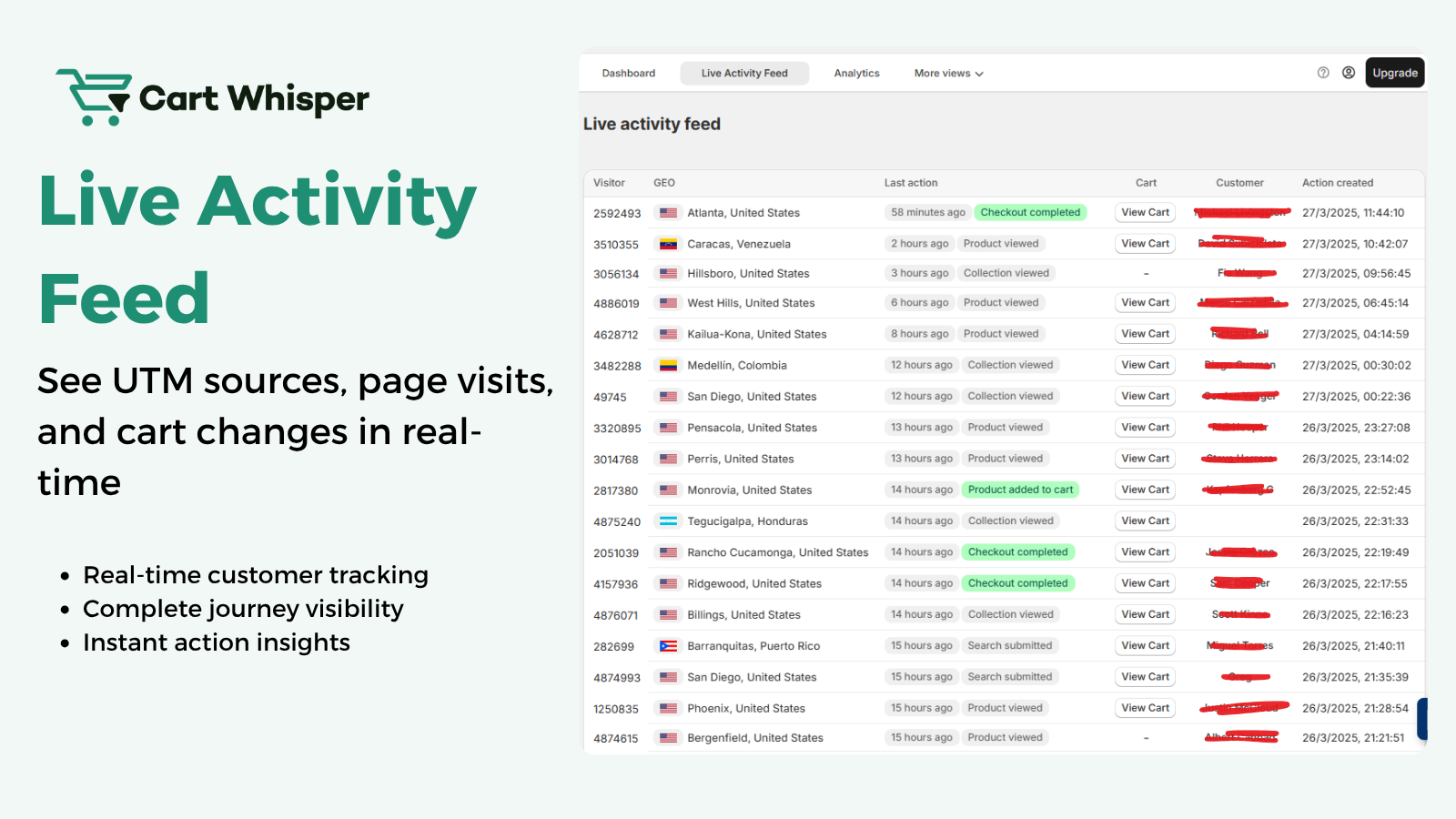View cart for Tegucigalpa, Honduras visitor
The height and width of the screenshot is (819, 1456).
click(x=1146, y=521)
